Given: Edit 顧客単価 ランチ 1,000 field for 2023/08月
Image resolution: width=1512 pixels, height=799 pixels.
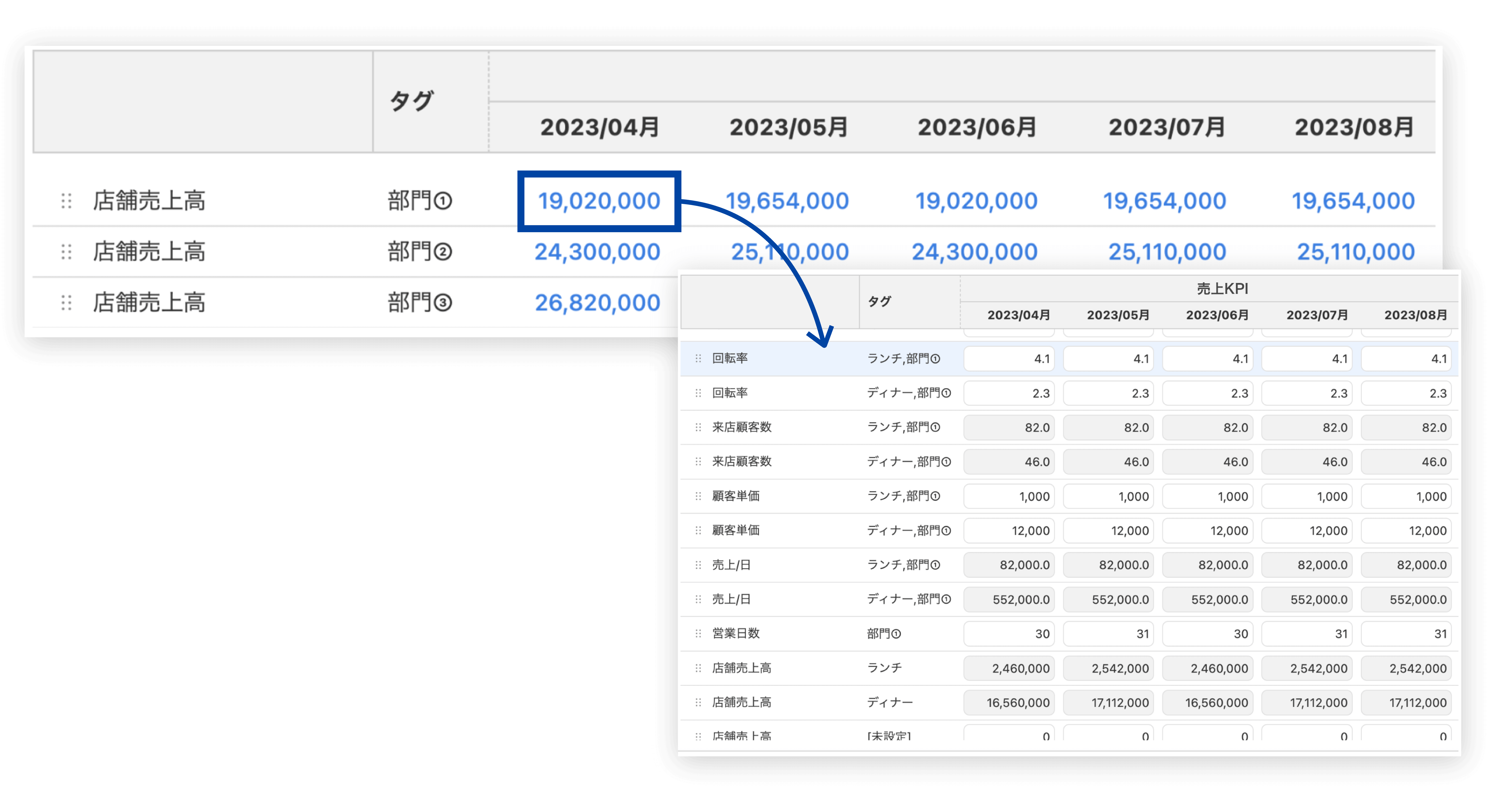Looking at the screenshot, I should coord(1406,496).
